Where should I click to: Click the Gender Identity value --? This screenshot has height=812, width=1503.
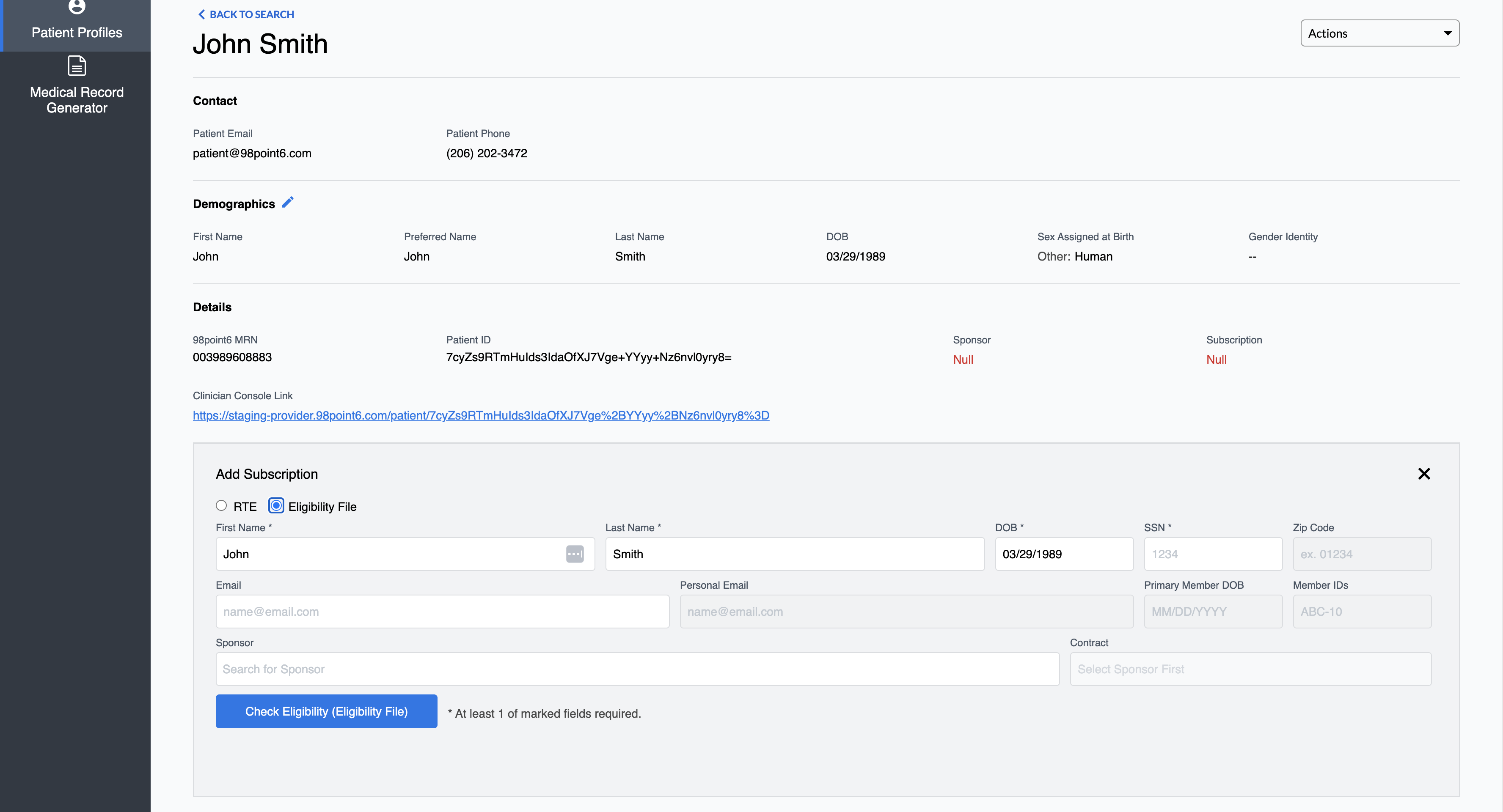(1252, 257)
